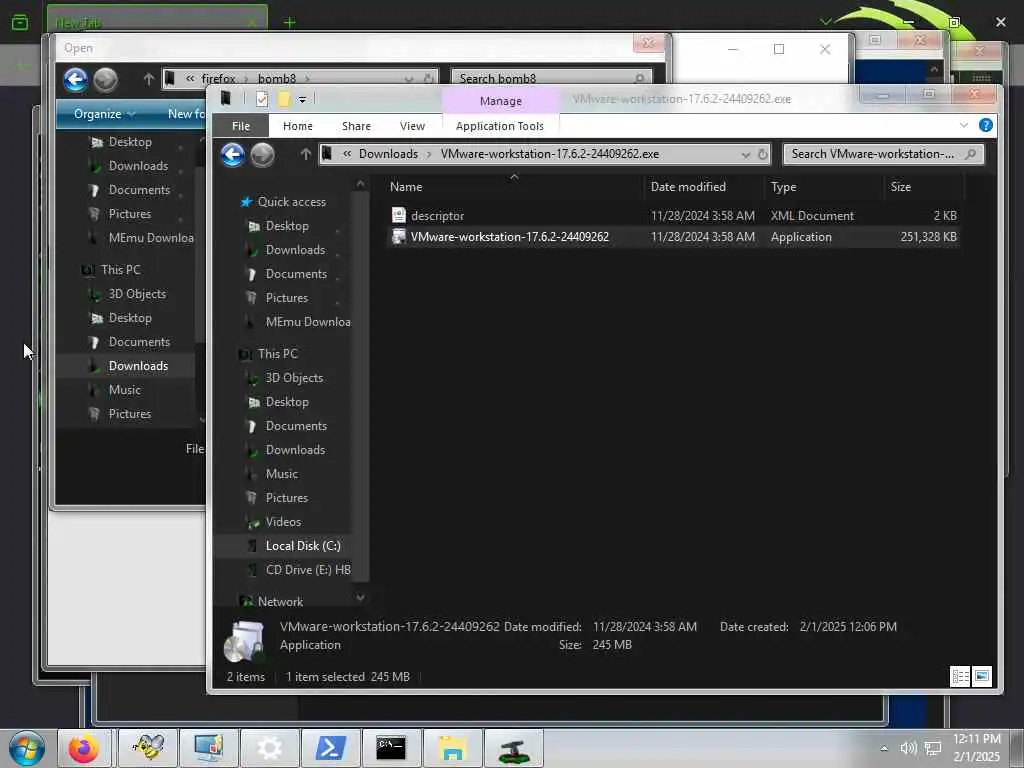
Task: Click Search VMware-workstation search box
Action: 883,154
